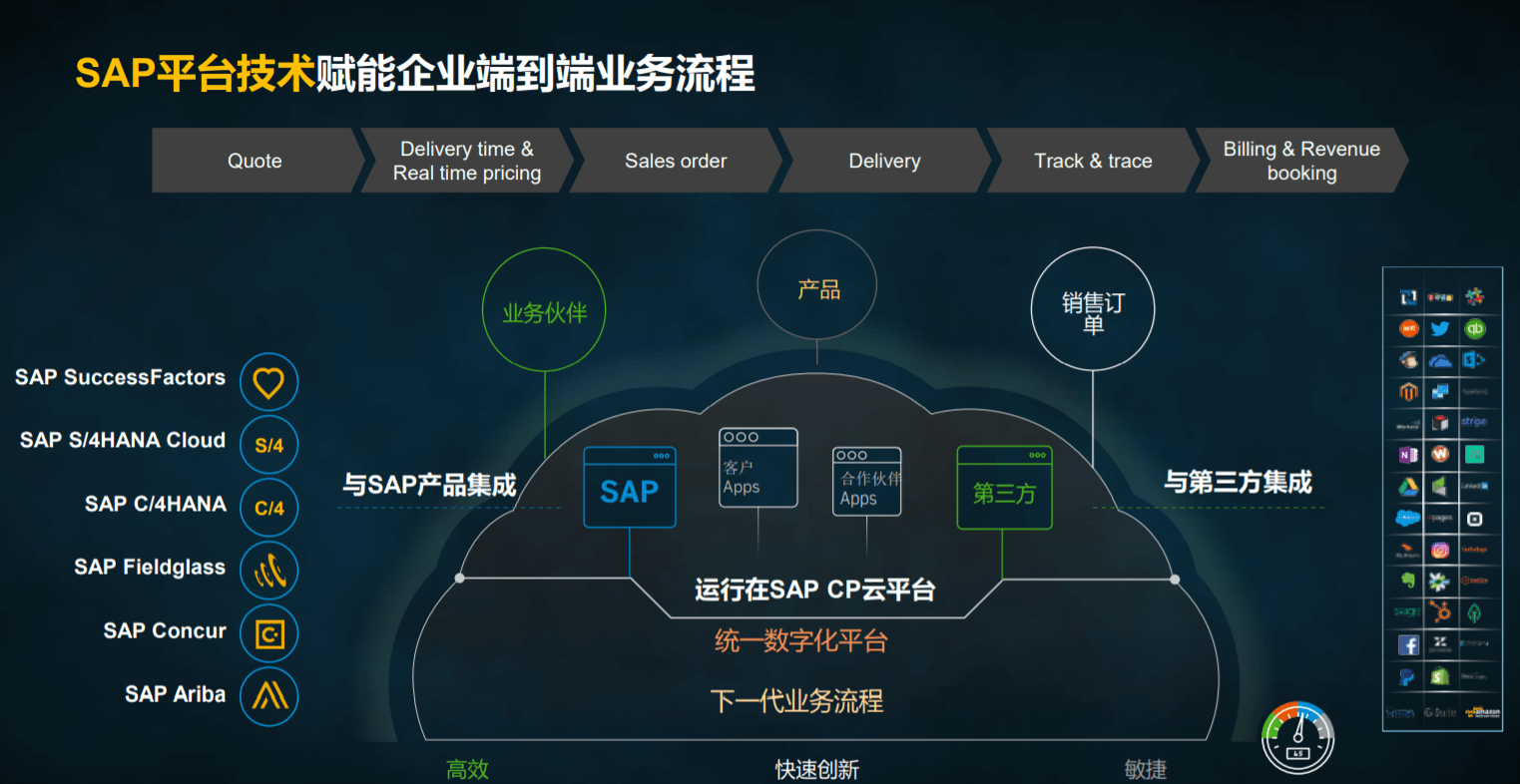Select the 合作伙伴 Apps window icon
The image size is (1520, 784).
[x=867, y=482]
